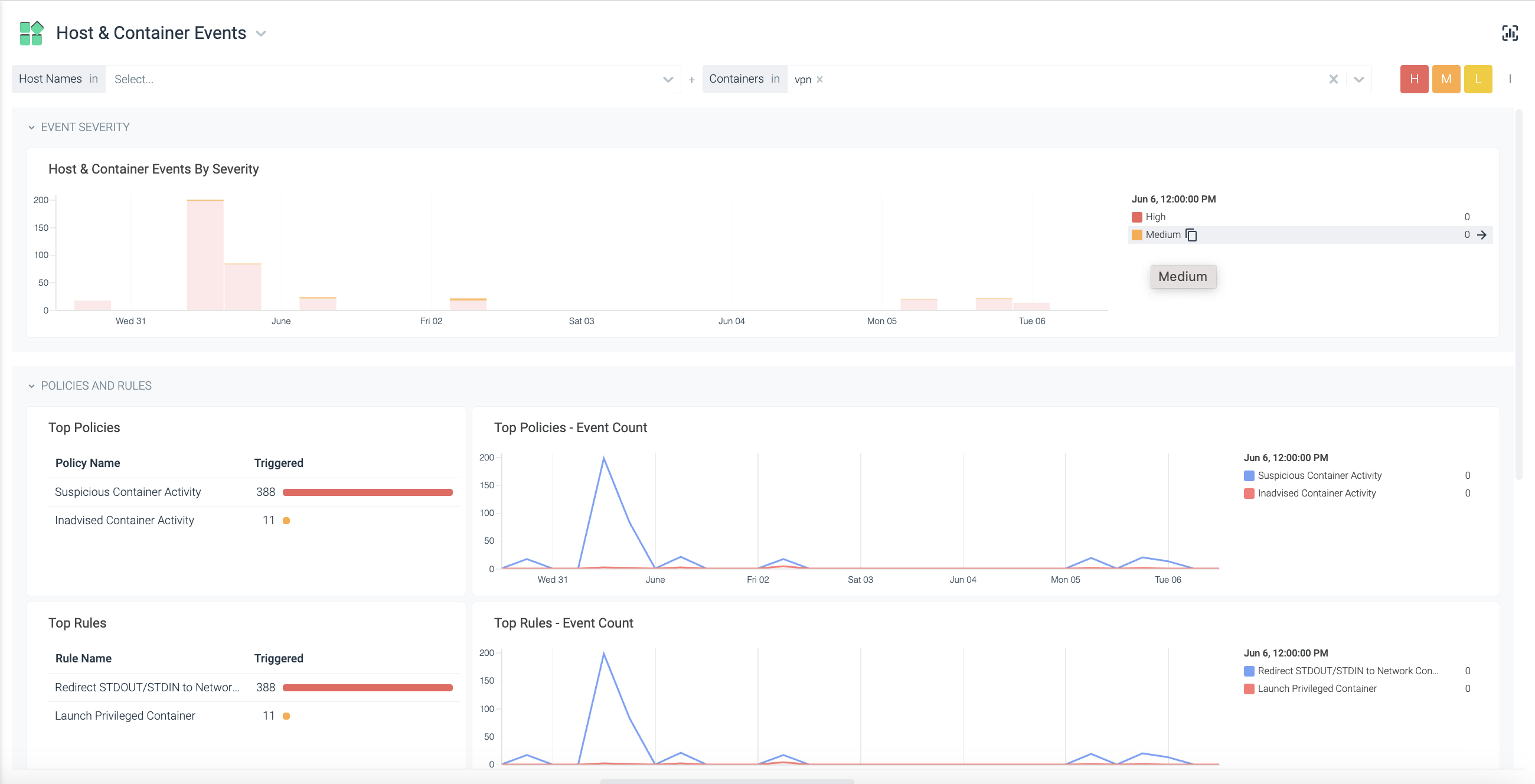
Task: Click the arrow next to Medium count
Action: (x=1481, y=235)
